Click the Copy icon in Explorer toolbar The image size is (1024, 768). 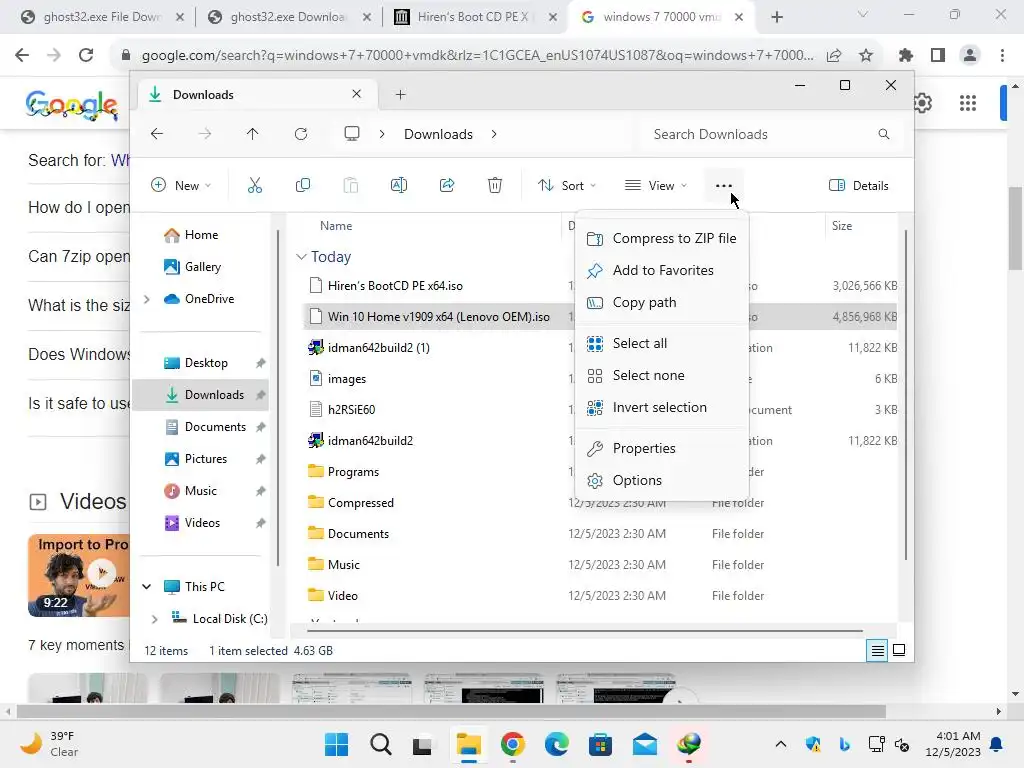[x=302, y=185]
